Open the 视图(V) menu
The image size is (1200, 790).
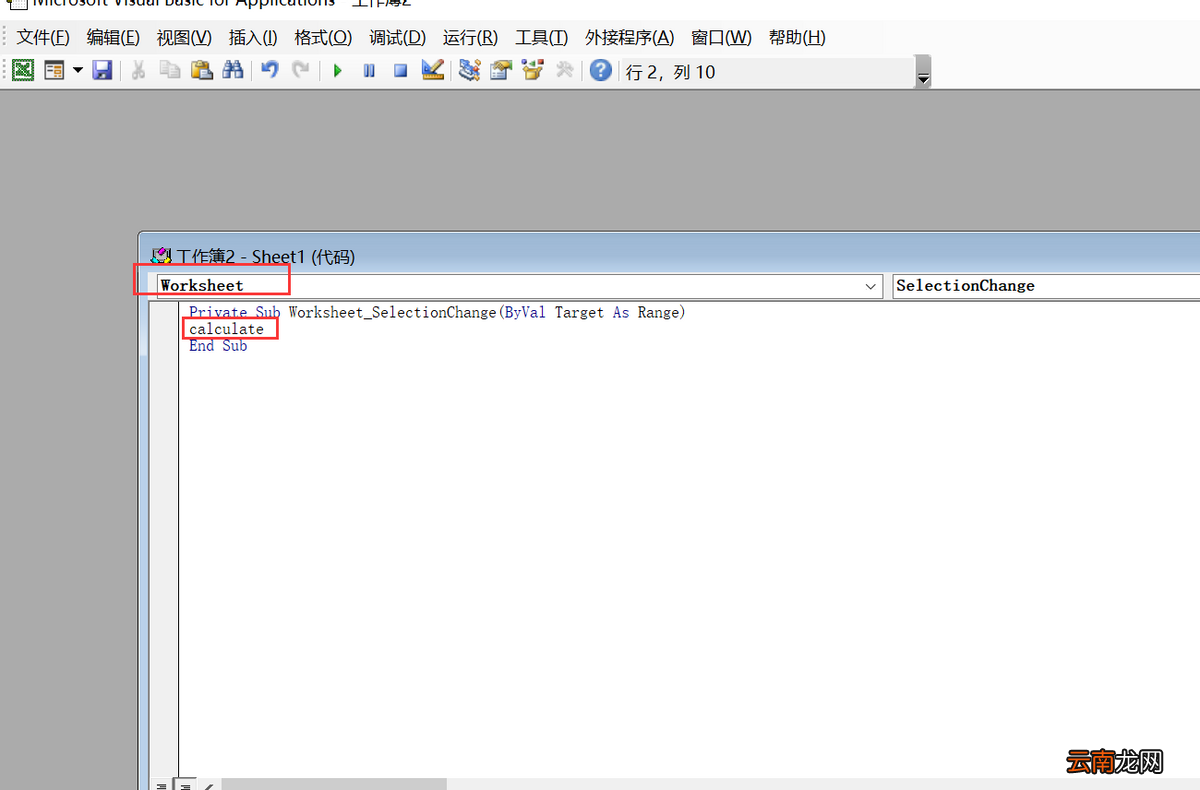point(184,37)
